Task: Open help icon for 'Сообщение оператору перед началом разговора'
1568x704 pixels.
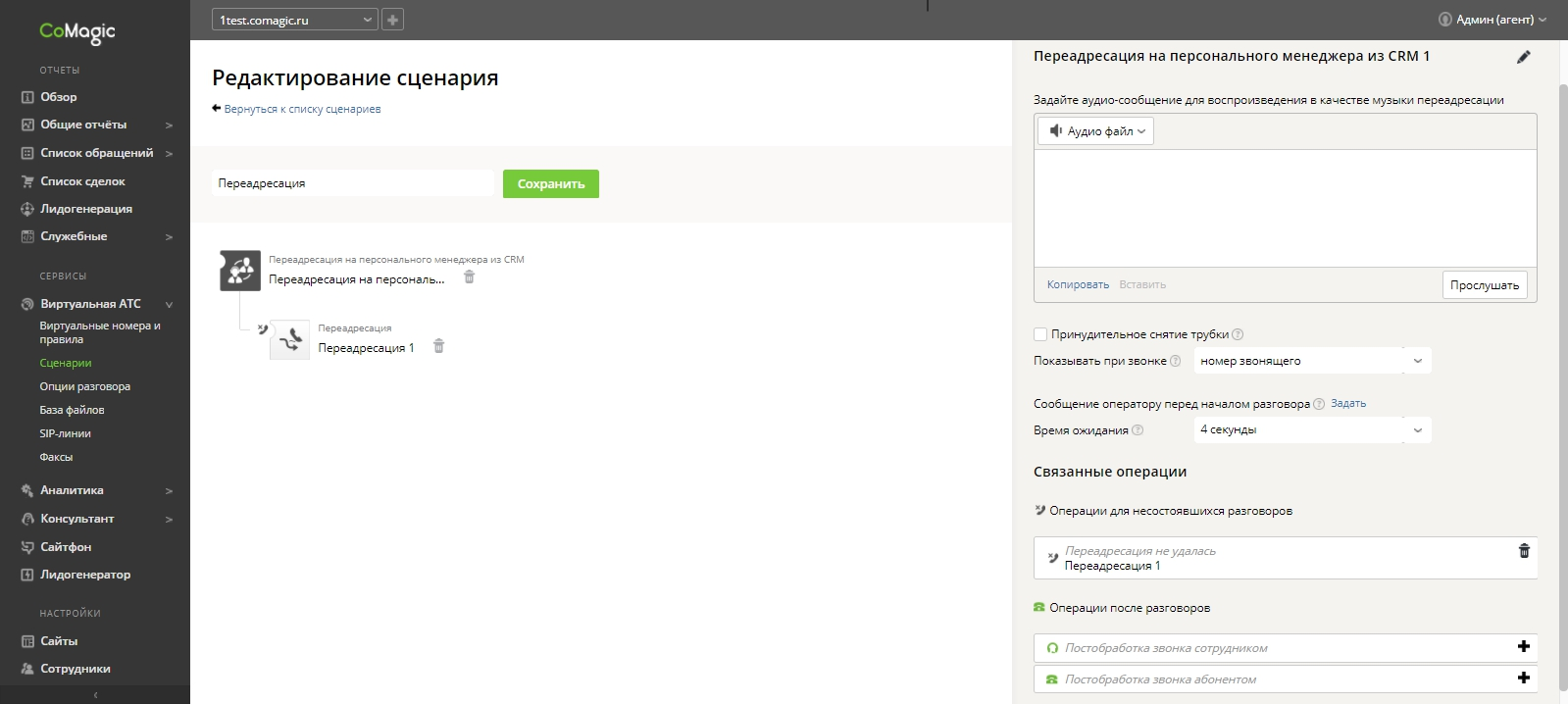Action: (x=1319, y=404)
